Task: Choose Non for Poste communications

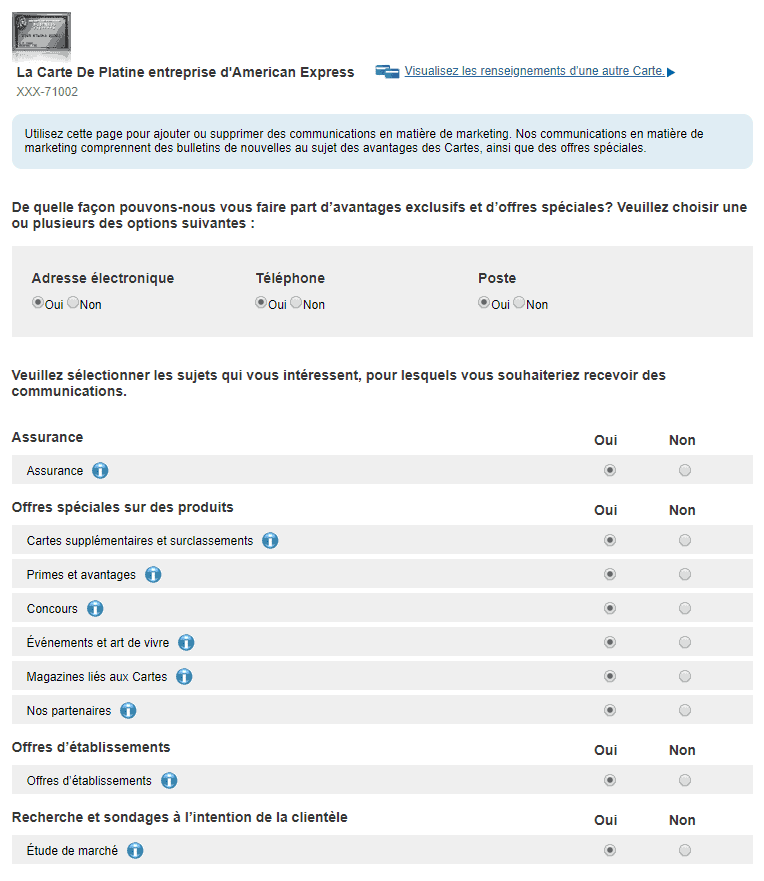Action: (x=518, y=301)
